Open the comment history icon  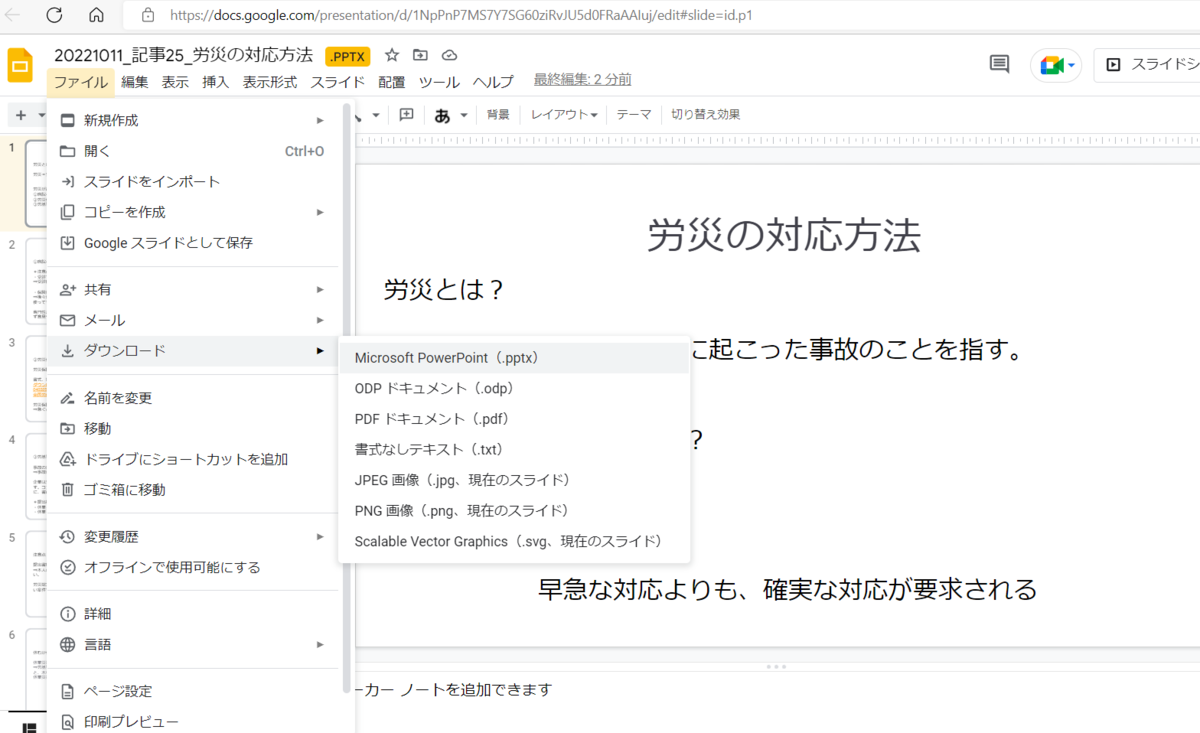pos(998,64)
